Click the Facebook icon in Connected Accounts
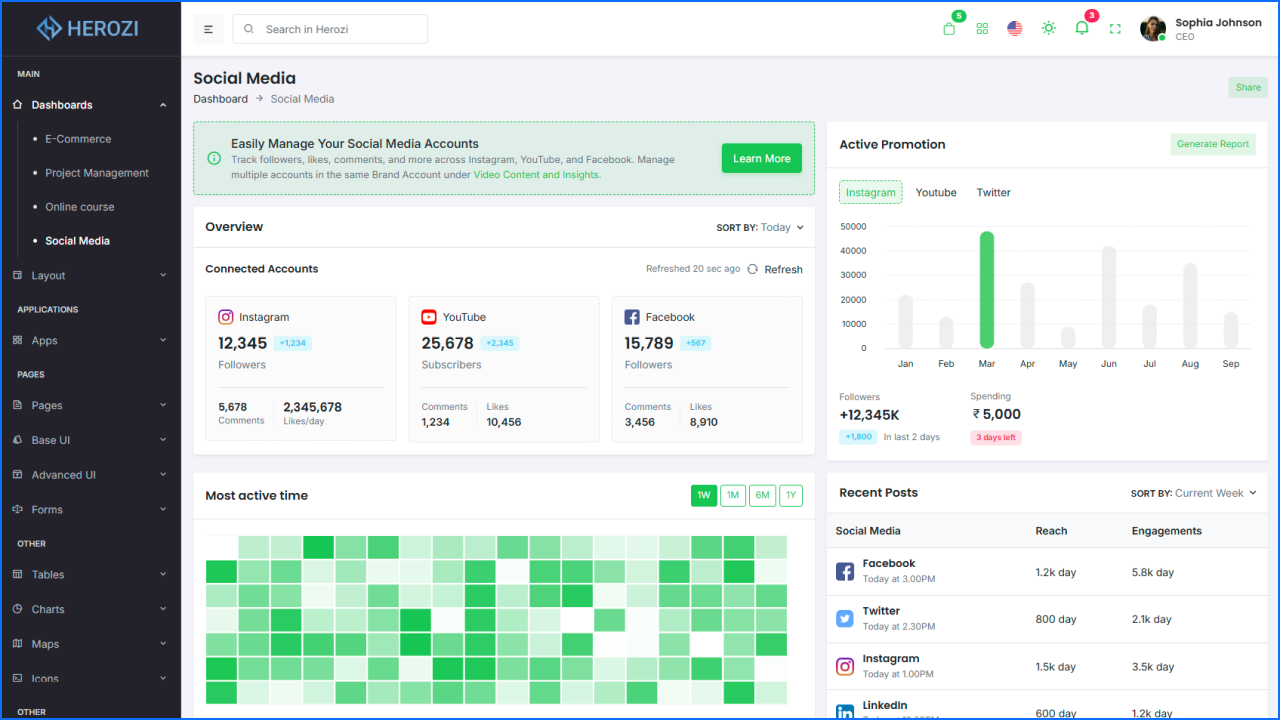Viewport: 1280px width, 720px height. pyautogui.click(x=632, y=317)
